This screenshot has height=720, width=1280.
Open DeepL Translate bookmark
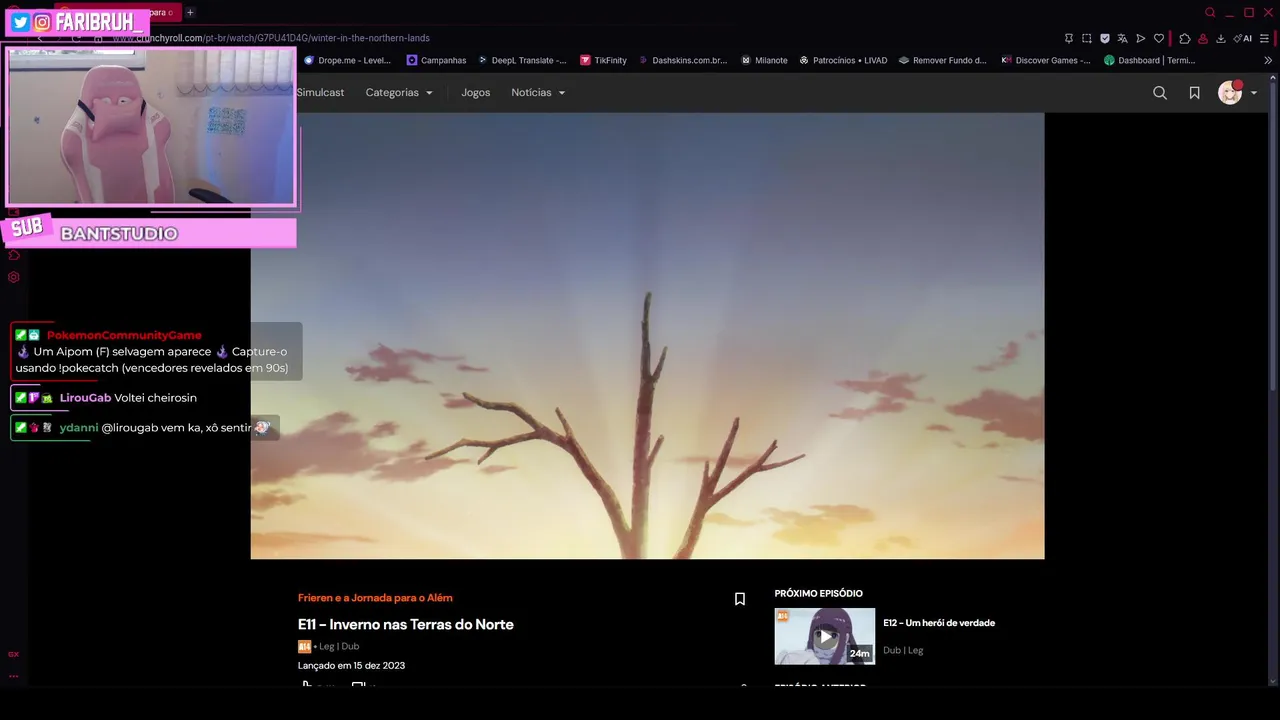[522, 60]
